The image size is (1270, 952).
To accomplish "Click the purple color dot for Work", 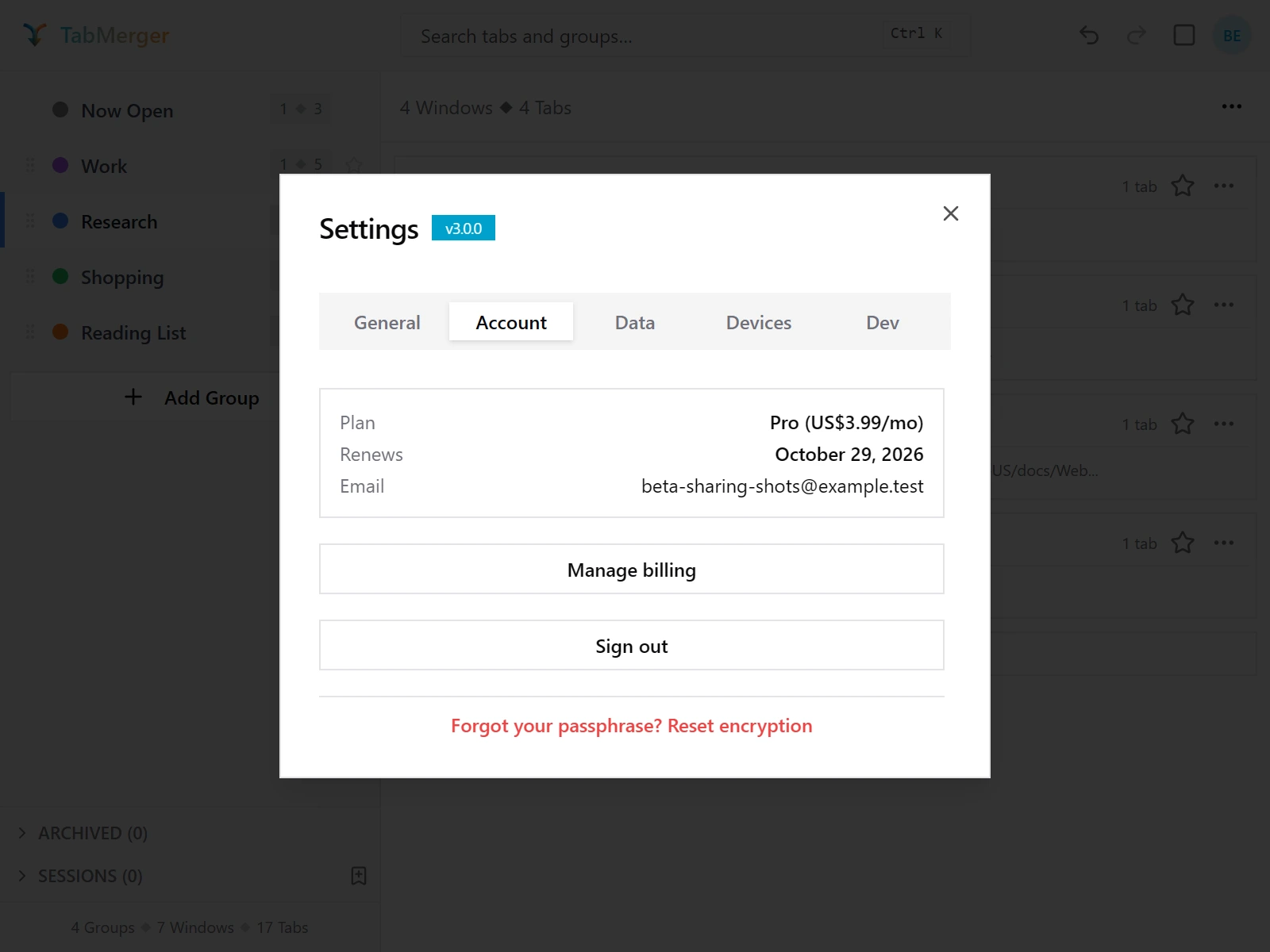I will click(60, 165).
